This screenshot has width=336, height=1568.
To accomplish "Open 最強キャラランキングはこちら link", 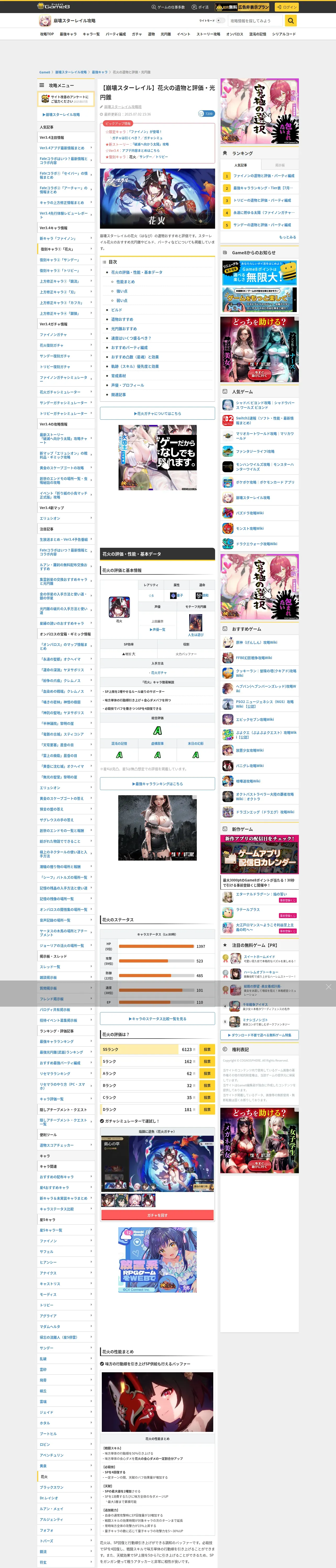I will click(157, 784).
